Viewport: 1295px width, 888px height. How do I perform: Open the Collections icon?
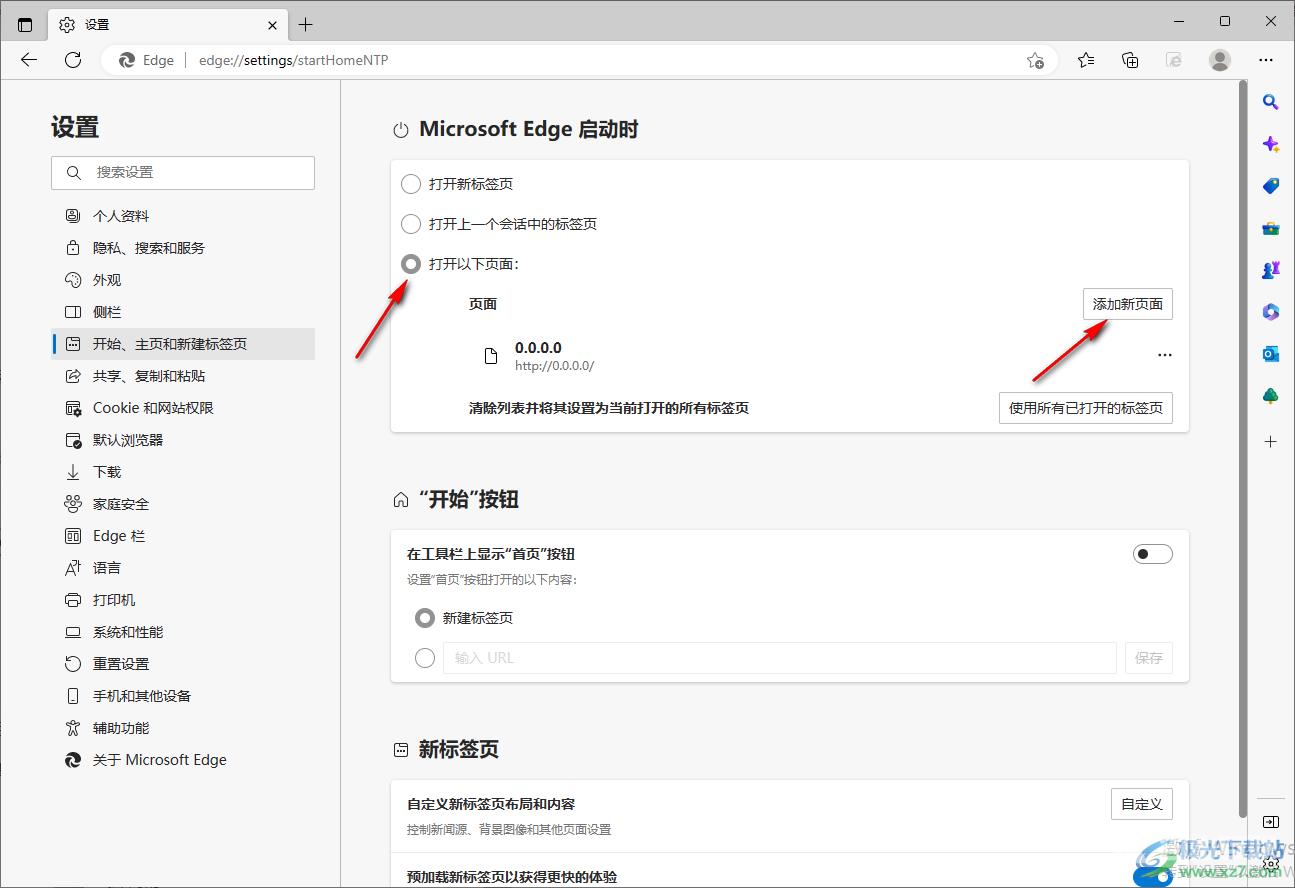(1130, 60)
